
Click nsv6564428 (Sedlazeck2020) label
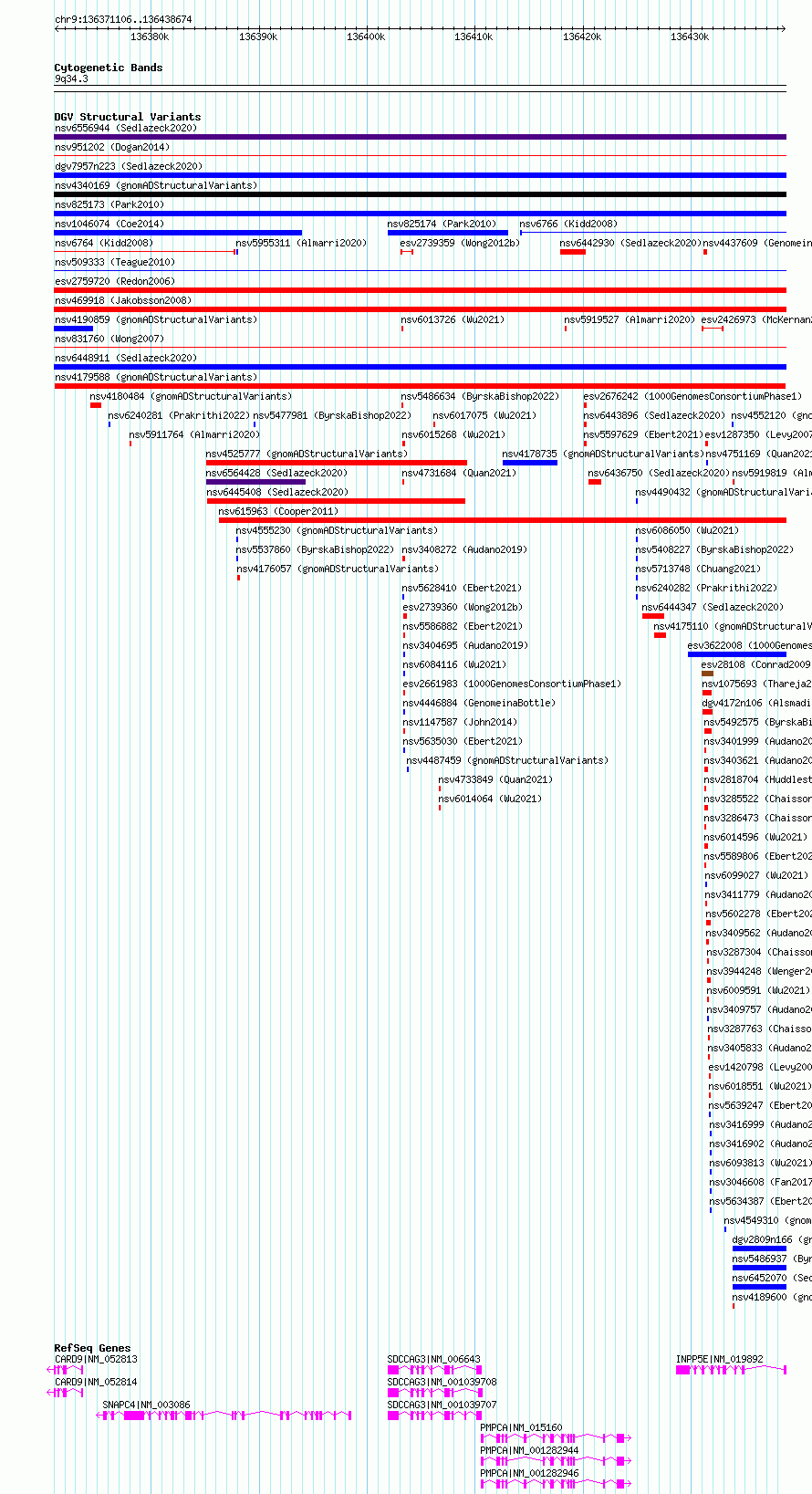[276, 473]
